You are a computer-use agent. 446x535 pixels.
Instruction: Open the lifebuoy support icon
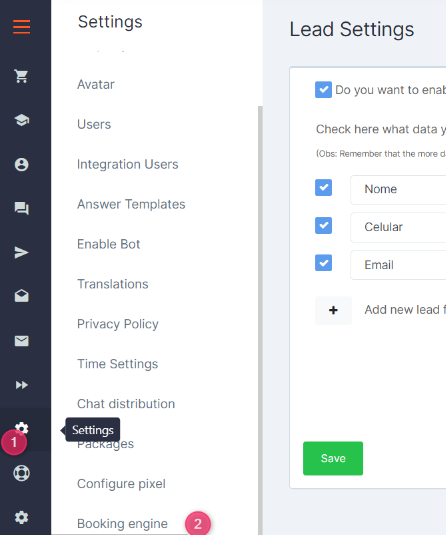pos(21,473)
